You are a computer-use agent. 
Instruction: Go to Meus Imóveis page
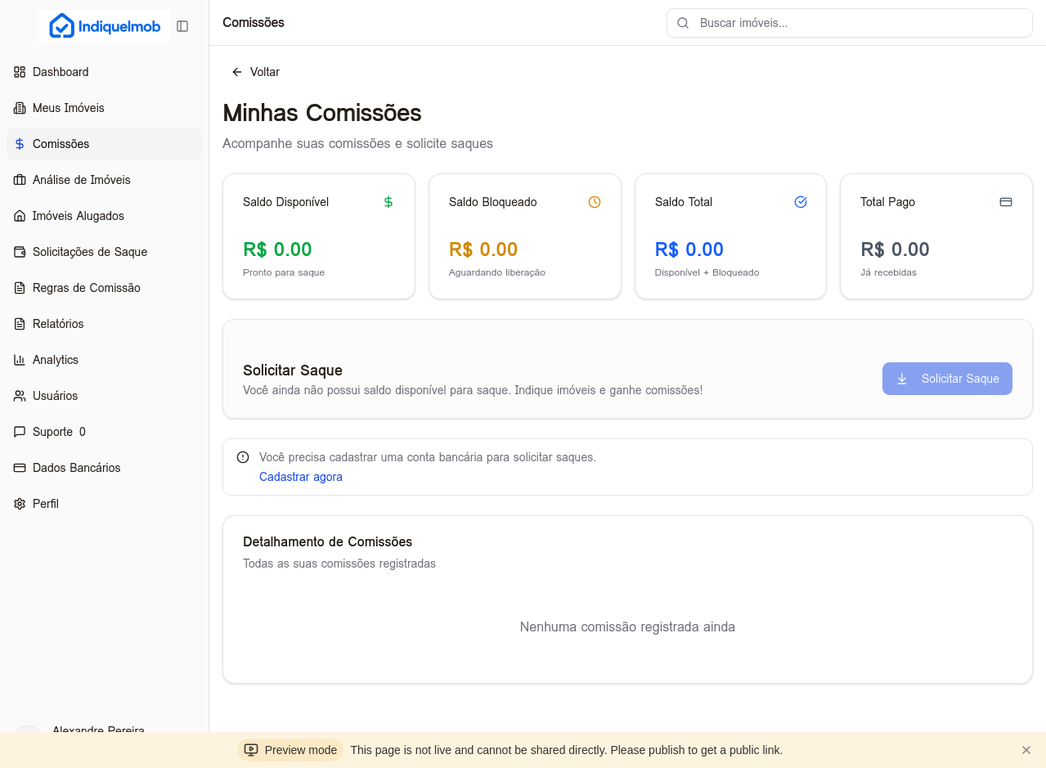[x=68, y=108]
